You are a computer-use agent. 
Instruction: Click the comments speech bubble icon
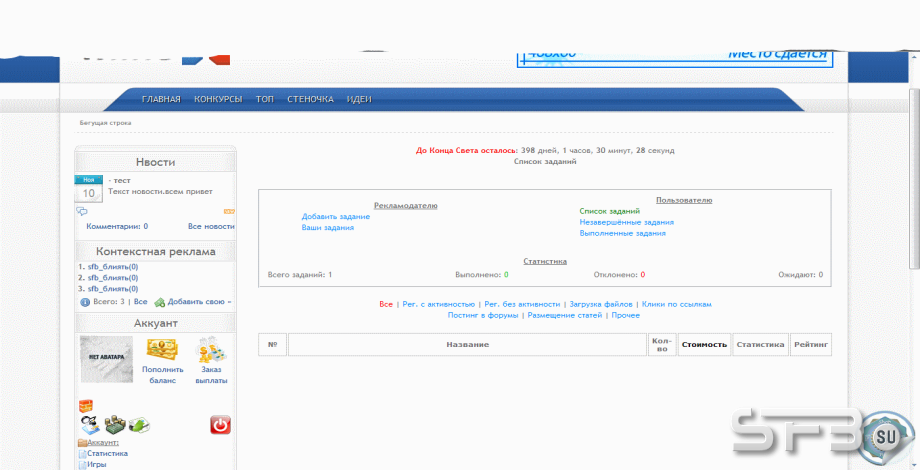pos(82,211)
